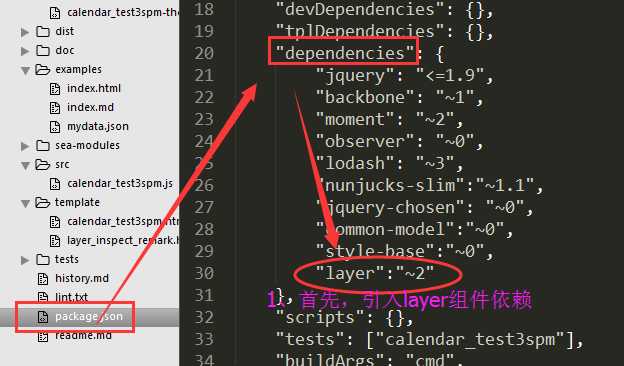The image size is (624, 366).
Task: Click the "<=1.9" version value
Action: pos(450,76)
